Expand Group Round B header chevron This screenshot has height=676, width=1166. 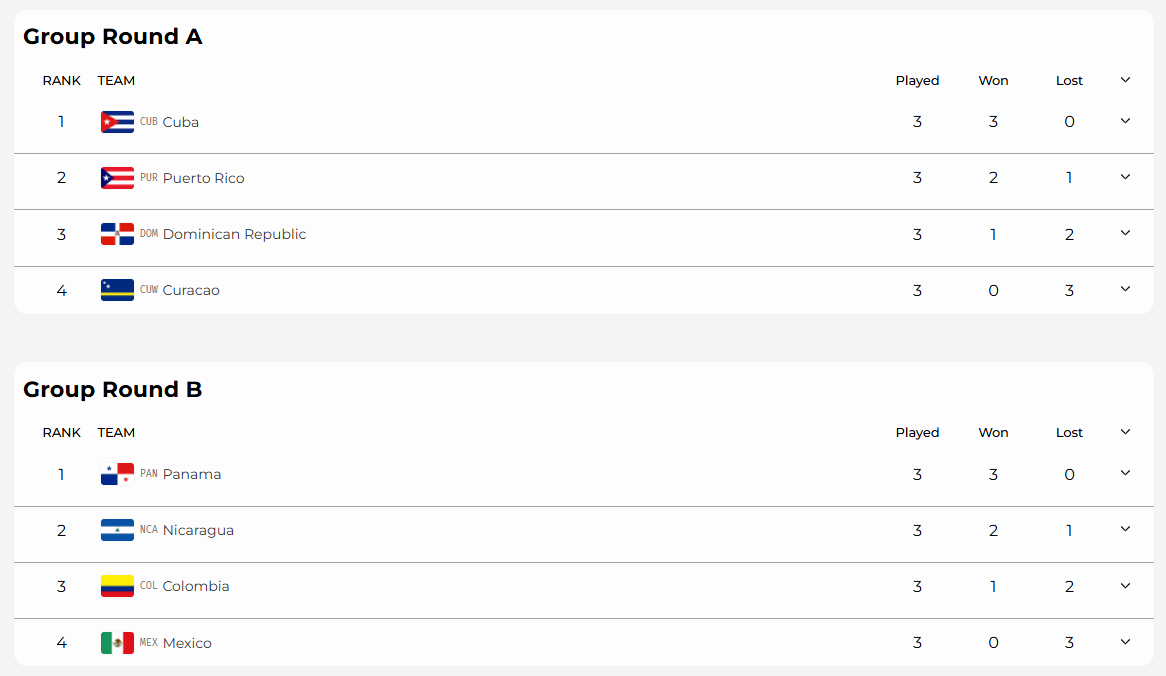[1125, 432]
